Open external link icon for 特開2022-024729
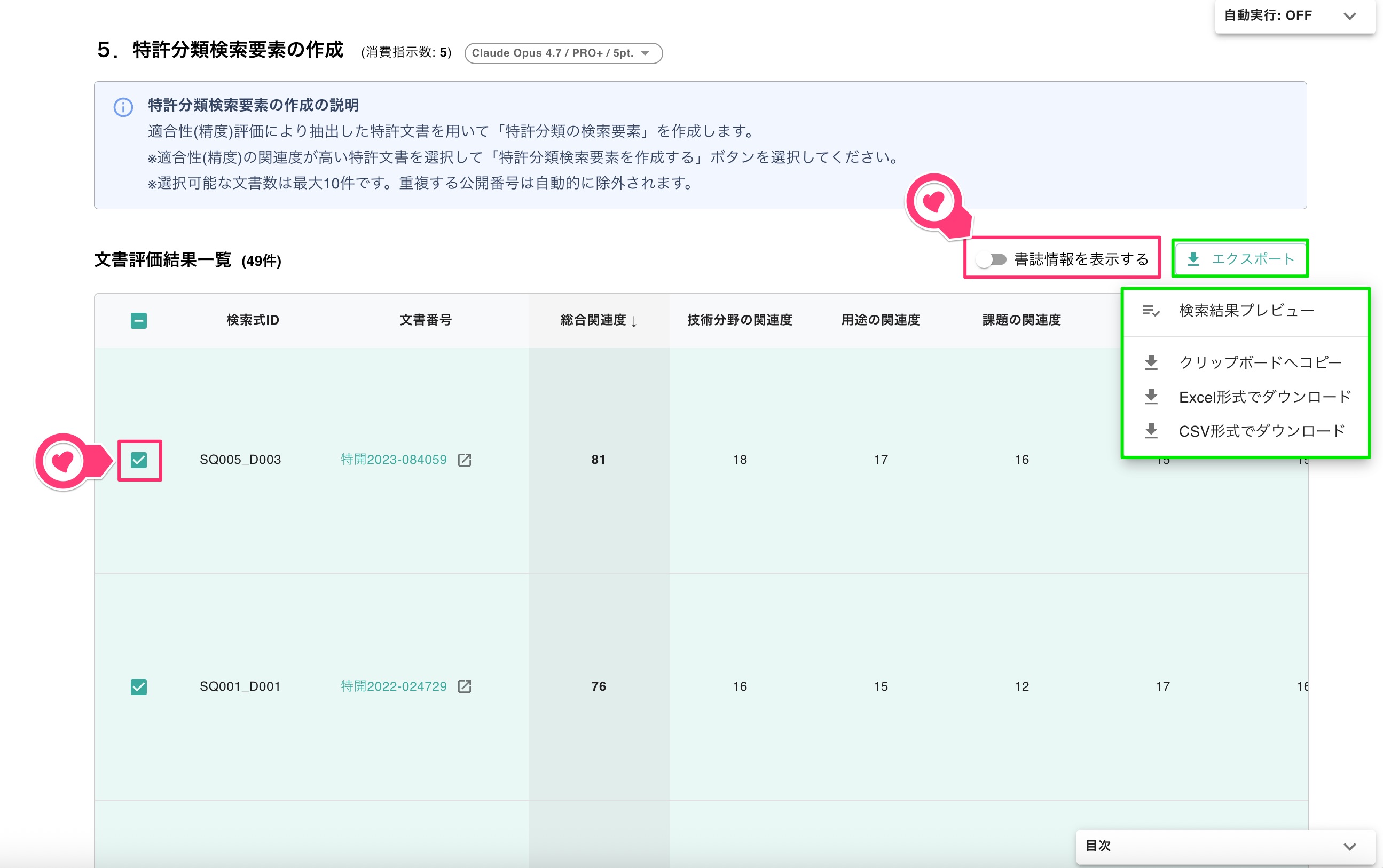The image size is (1383, 868). click(465, 686)
